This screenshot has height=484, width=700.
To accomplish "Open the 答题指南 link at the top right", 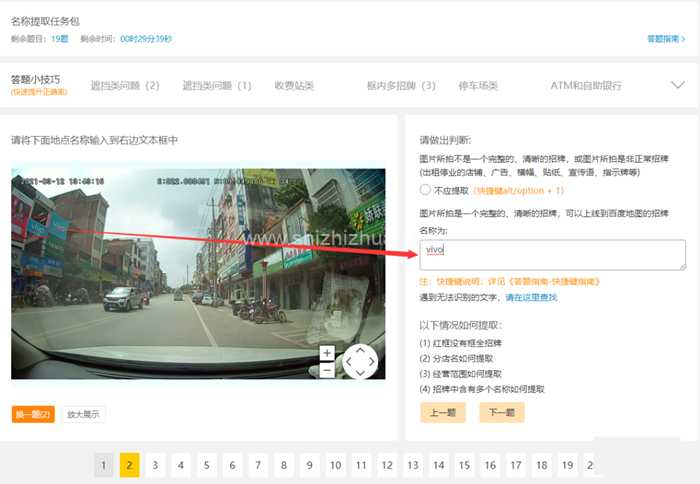I will [666, 39].
